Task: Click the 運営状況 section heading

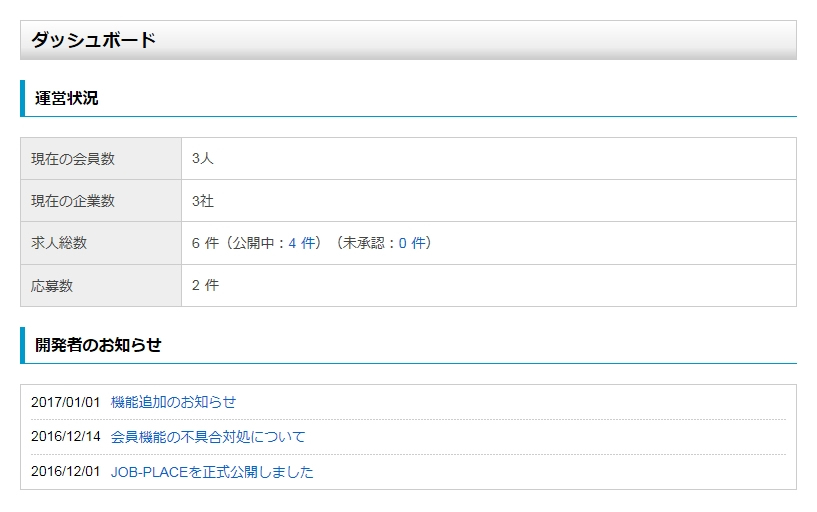Action: [x=67, y=98]
